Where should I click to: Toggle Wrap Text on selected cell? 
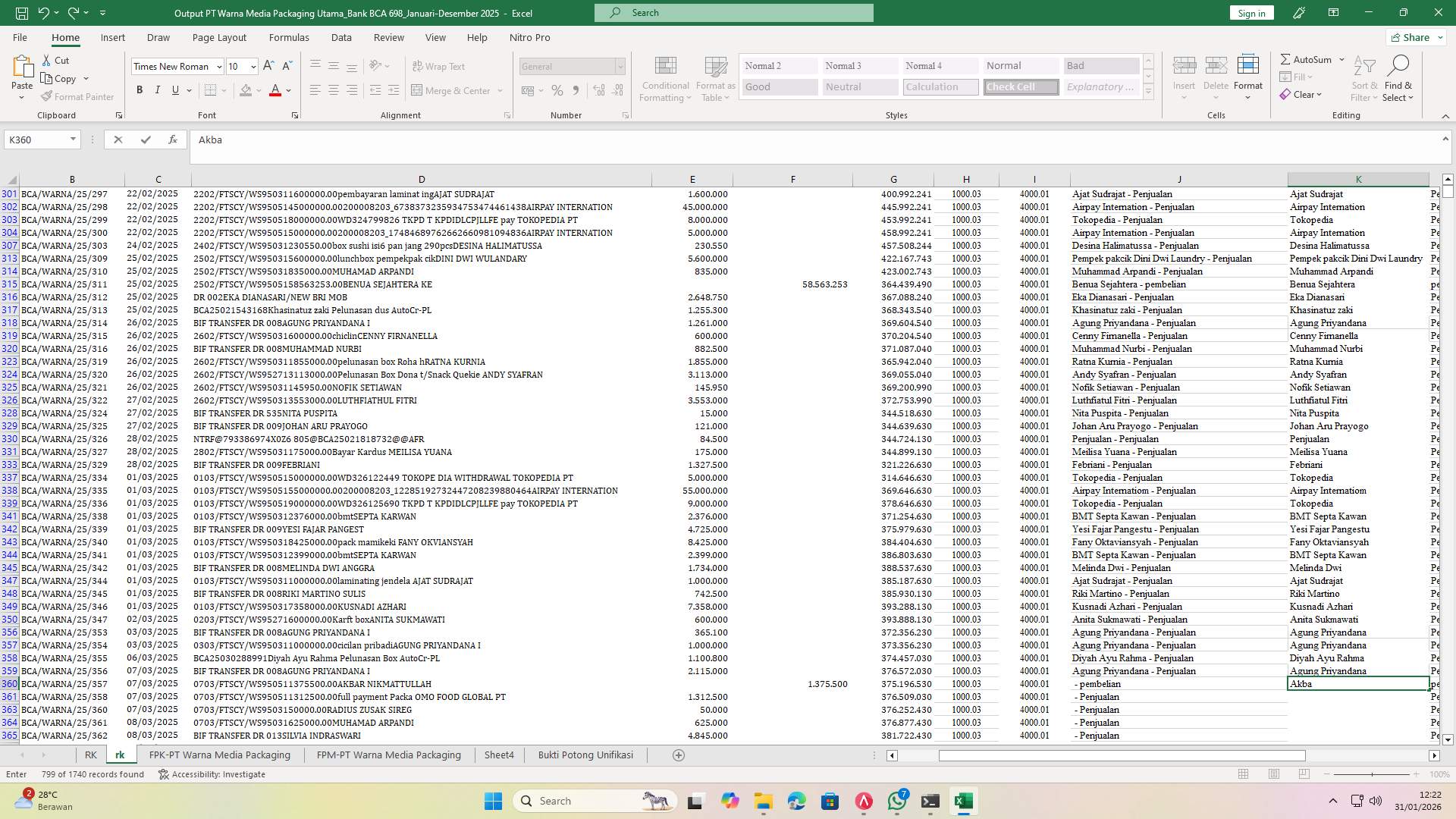coord(438,66)
